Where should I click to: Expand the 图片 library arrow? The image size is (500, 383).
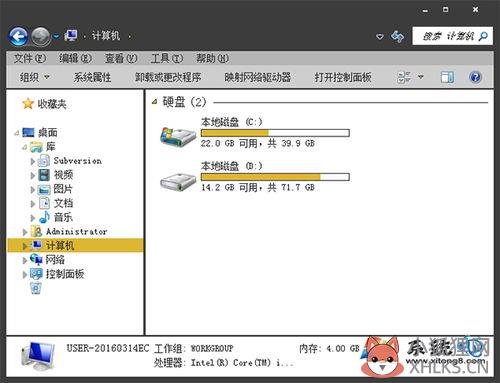coord(32,190)
